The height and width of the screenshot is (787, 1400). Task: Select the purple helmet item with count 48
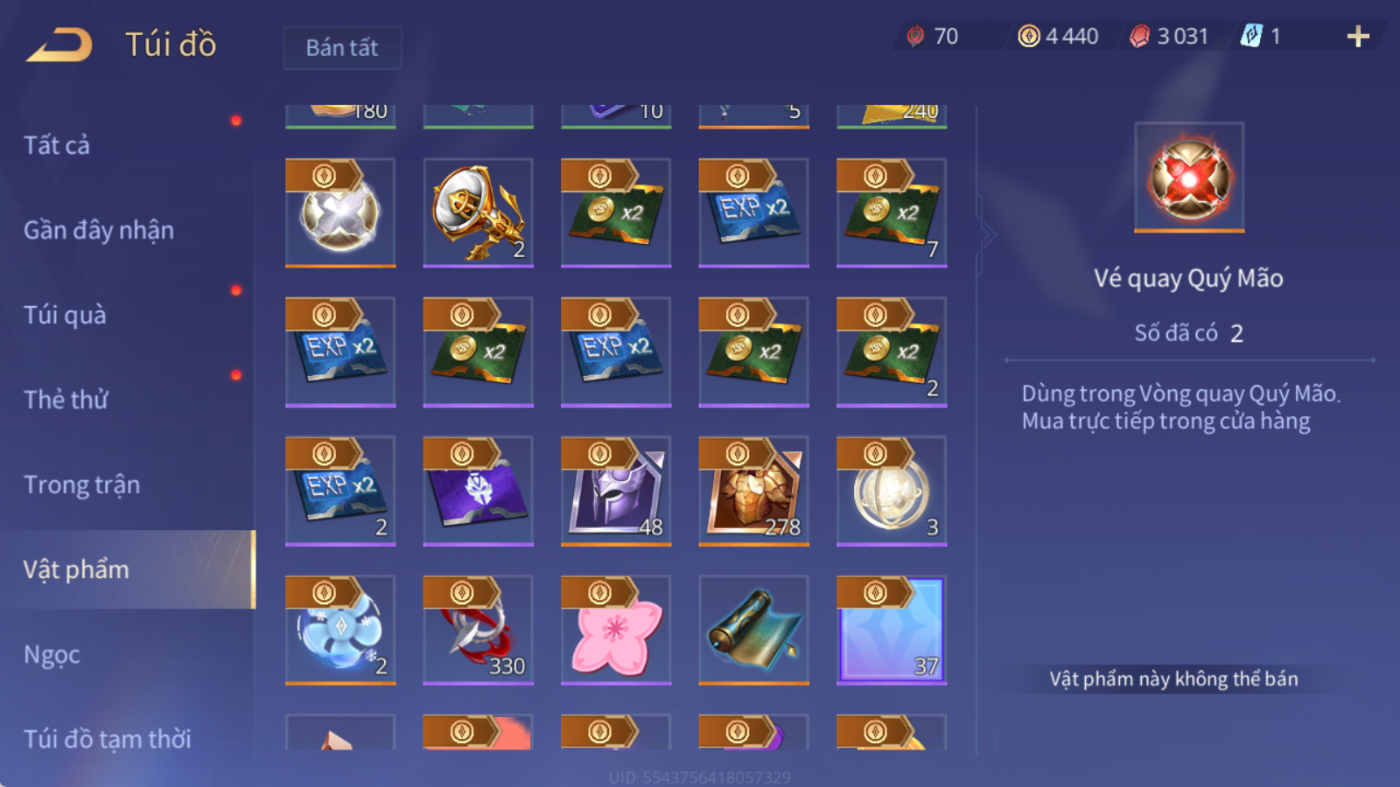pos(616,490)
